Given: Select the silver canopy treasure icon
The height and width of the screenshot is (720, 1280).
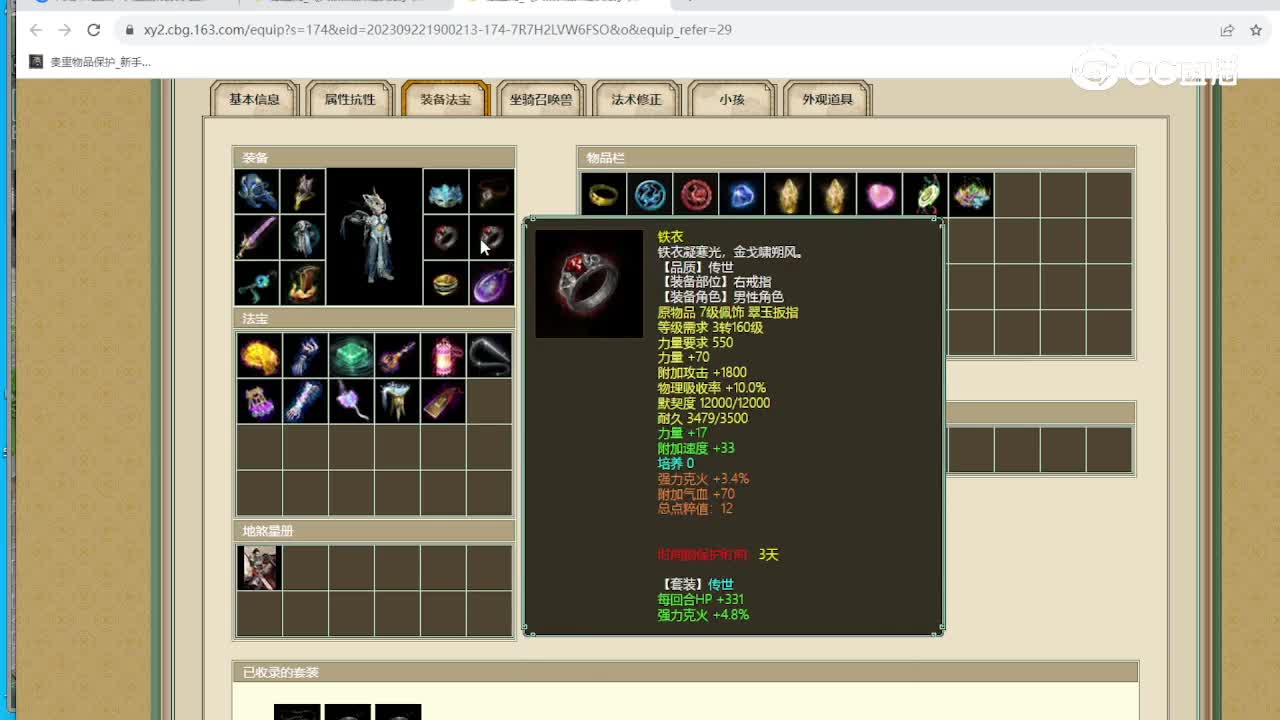Looking at the screenshot, I should [x=397, y=401].
